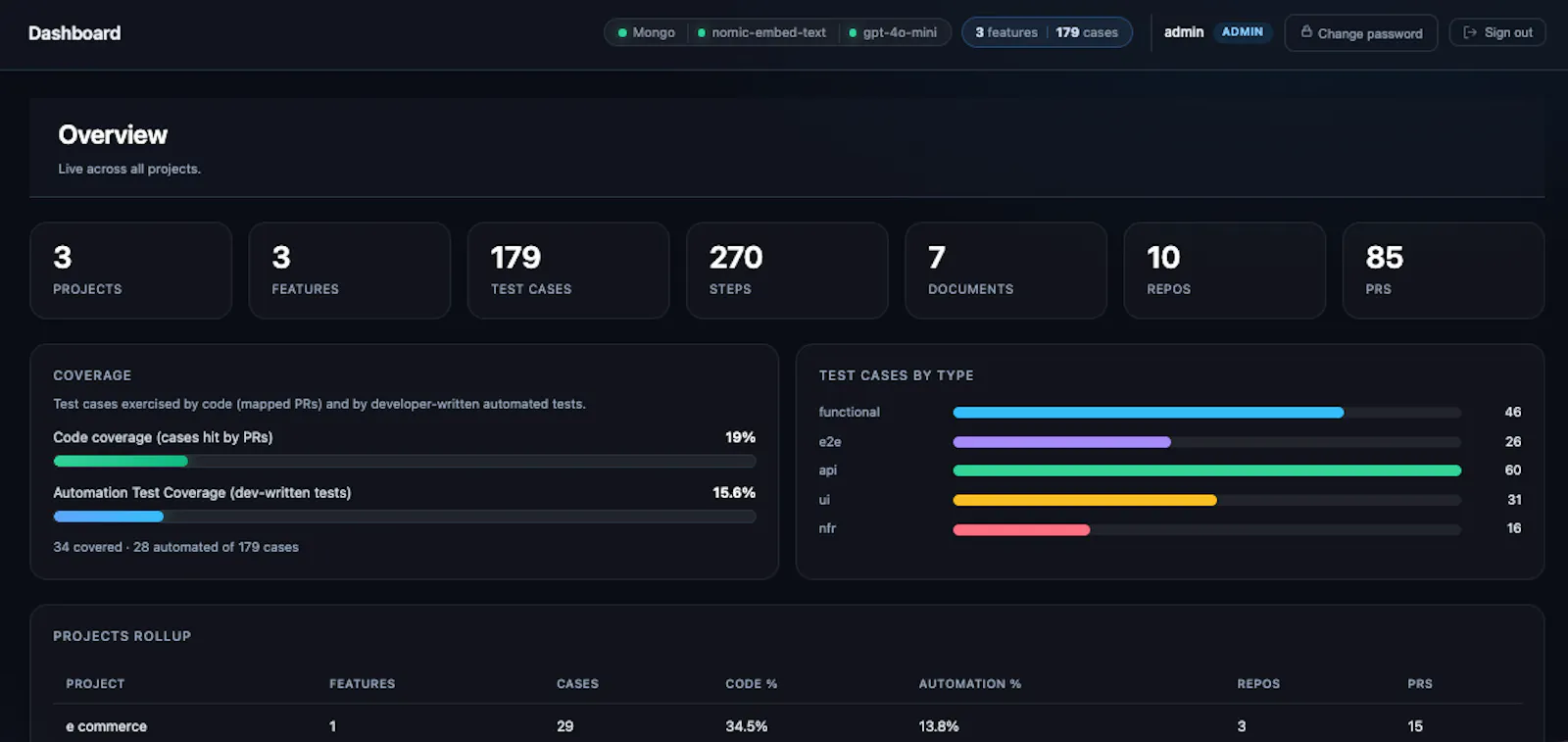The width and height of the screenshot is (1568, 742).
Task: Click the api label
Action: (828, 470)
